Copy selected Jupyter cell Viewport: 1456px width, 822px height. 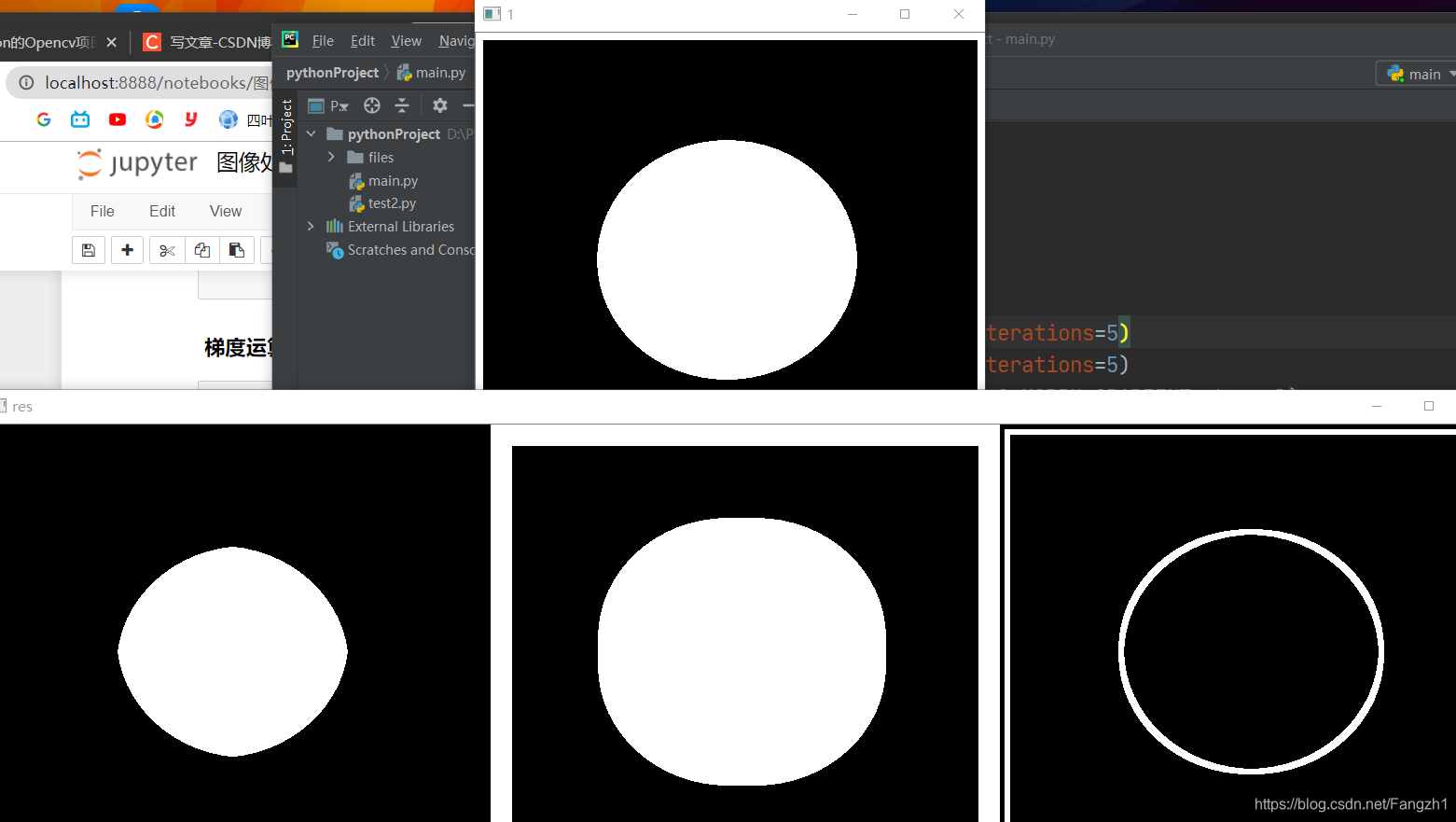point(201,250)
